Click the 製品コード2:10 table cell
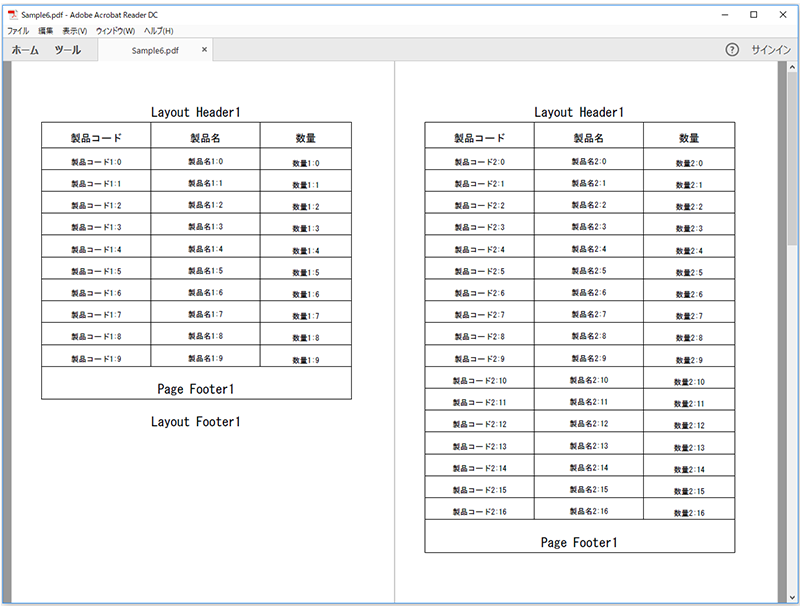 click(x=479, y=381)
